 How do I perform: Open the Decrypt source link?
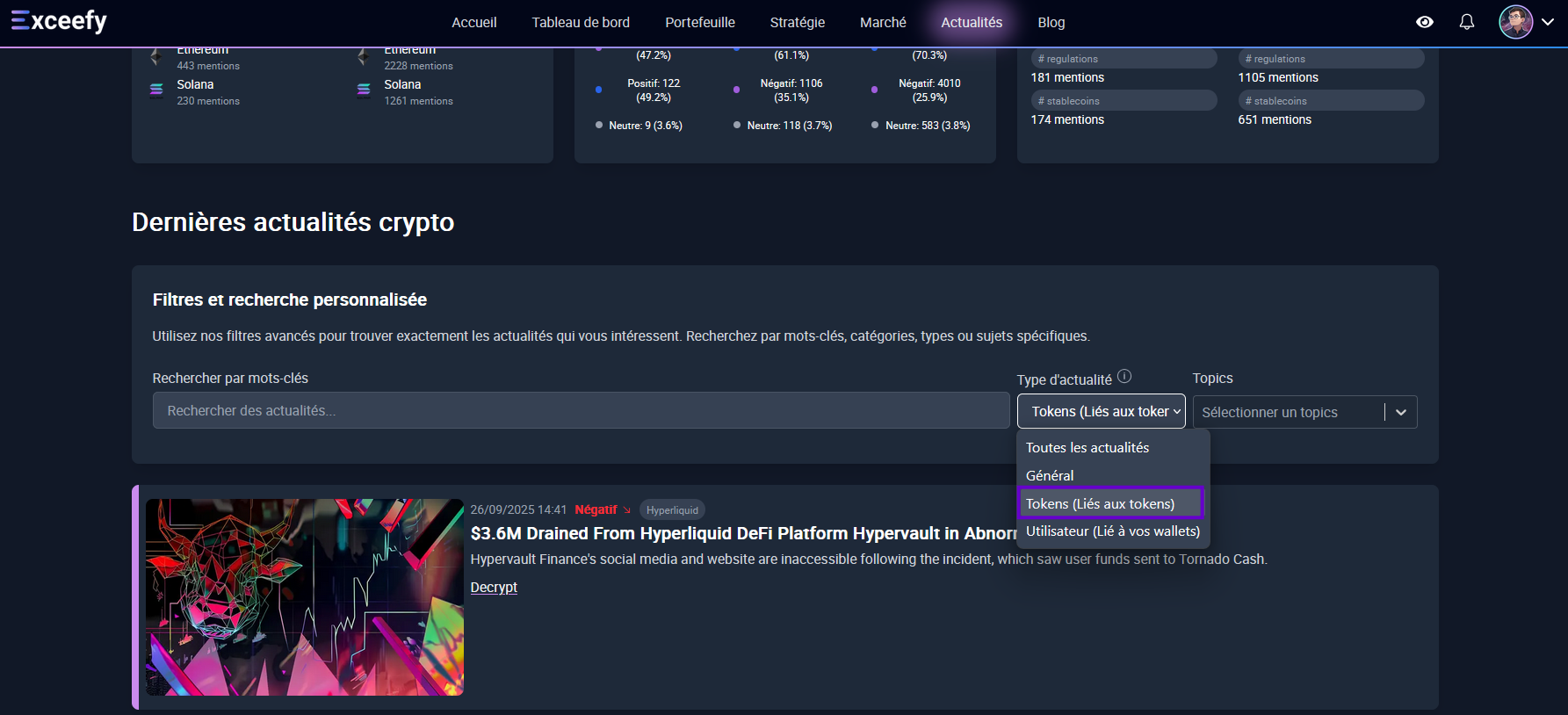[494, 587]
